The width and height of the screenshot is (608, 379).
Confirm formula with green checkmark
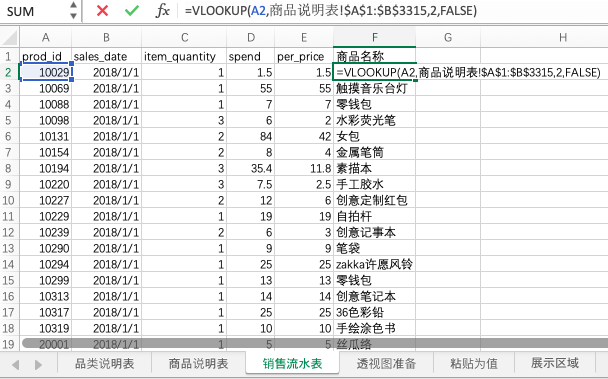click(x=132, y=10)
